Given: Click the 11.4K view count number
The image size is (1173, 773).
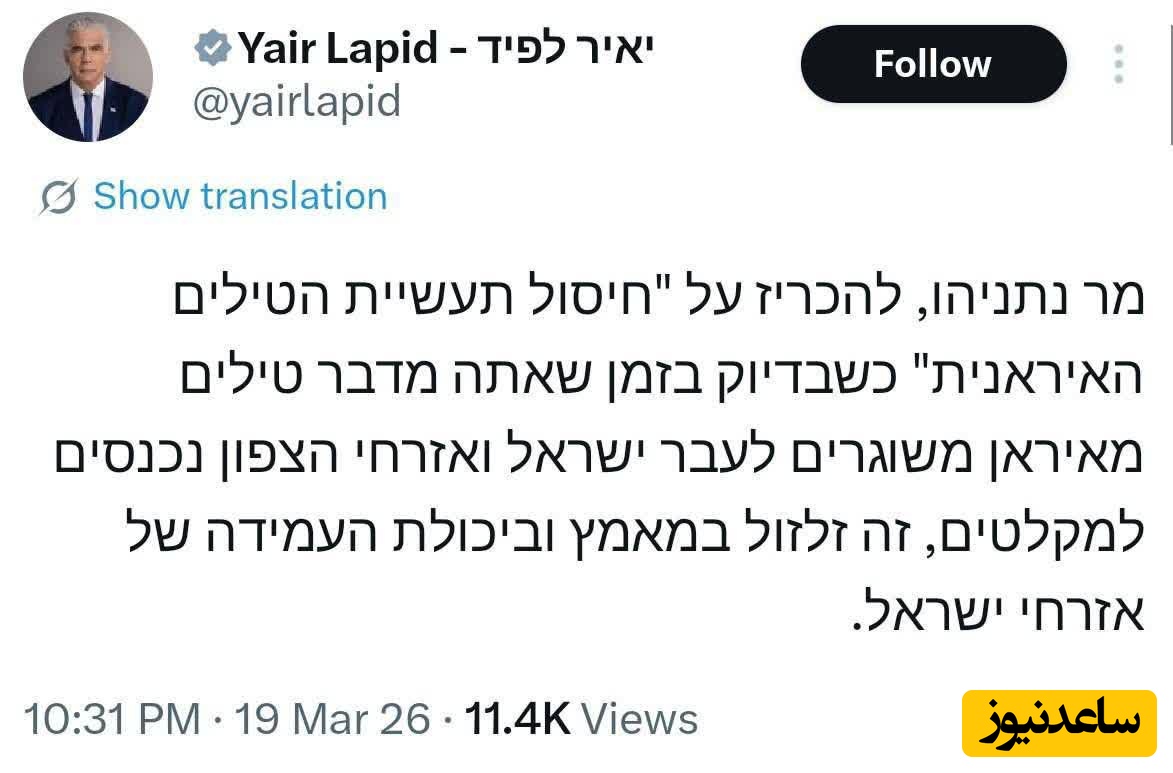Looking at the screenshot, I should click(517, 720).
